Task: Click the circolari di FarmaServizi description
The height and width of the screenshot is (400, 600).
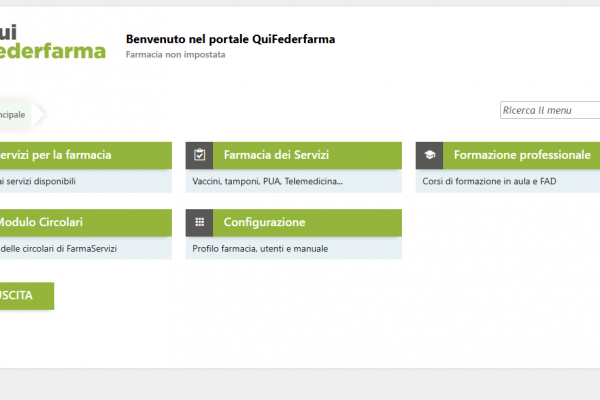Action: [x=59, y=249]
